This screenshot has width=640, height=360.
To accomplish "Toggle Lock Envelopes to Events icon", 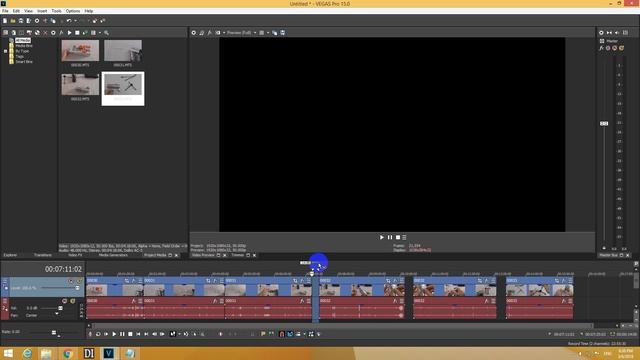I will pos(311,334).
